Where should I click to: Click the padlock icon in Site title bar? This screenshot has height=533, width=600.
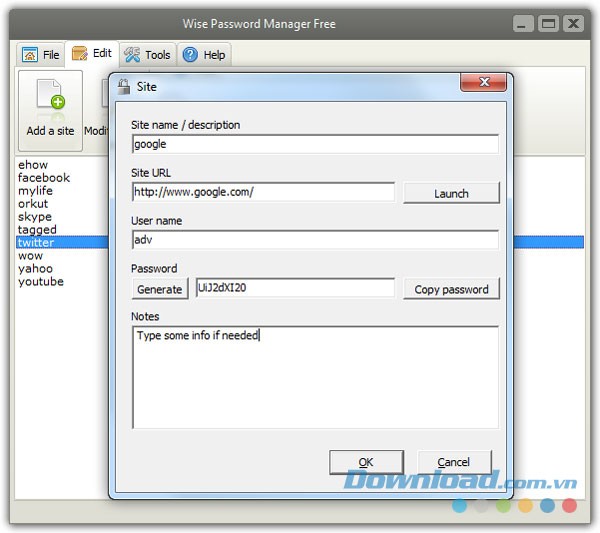[x=124, y=86]
